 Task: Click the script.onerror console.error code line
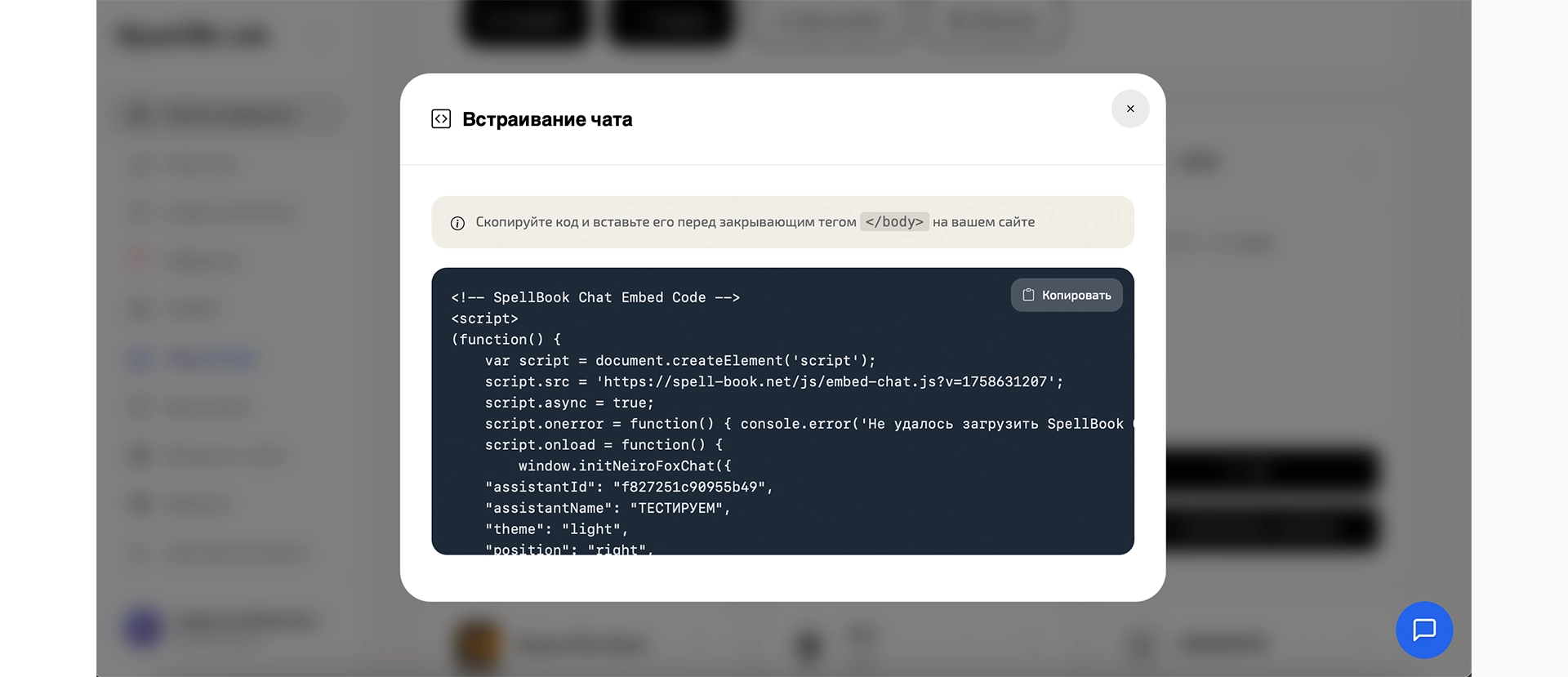tap(804, 424)
